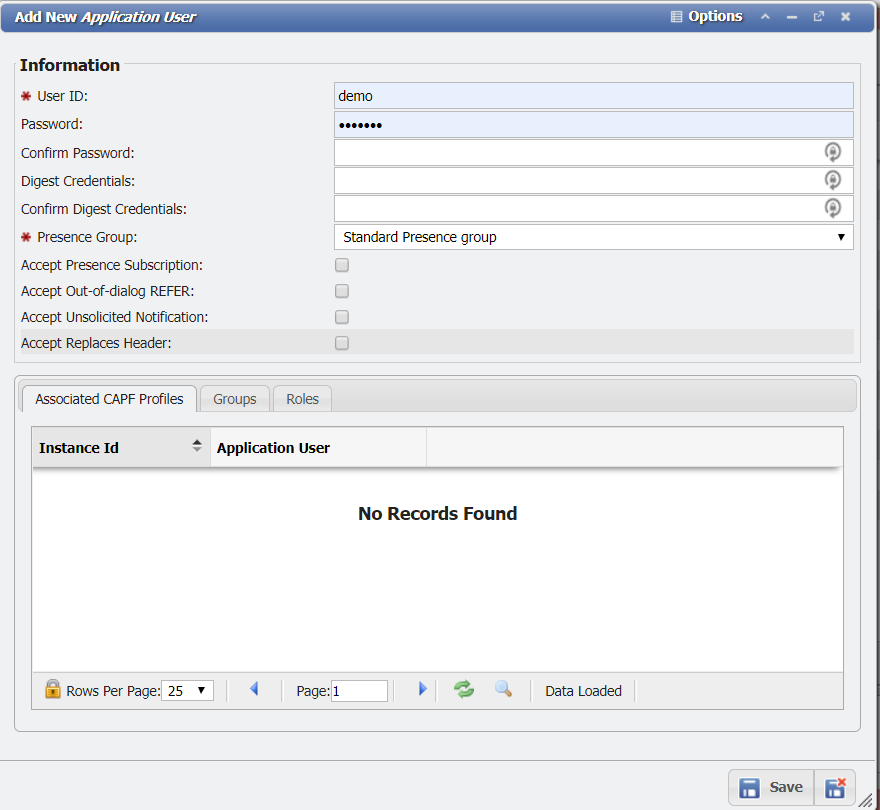Refresh the CAPF profiles table
The width and height of the screenshot is (880, 810).
click(x=463, y=689)
